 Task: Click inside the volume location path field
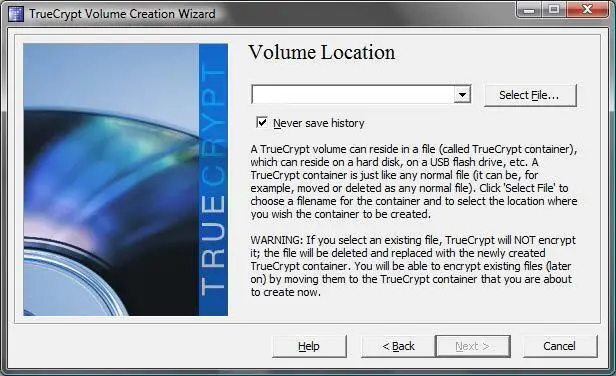(353, 95)
